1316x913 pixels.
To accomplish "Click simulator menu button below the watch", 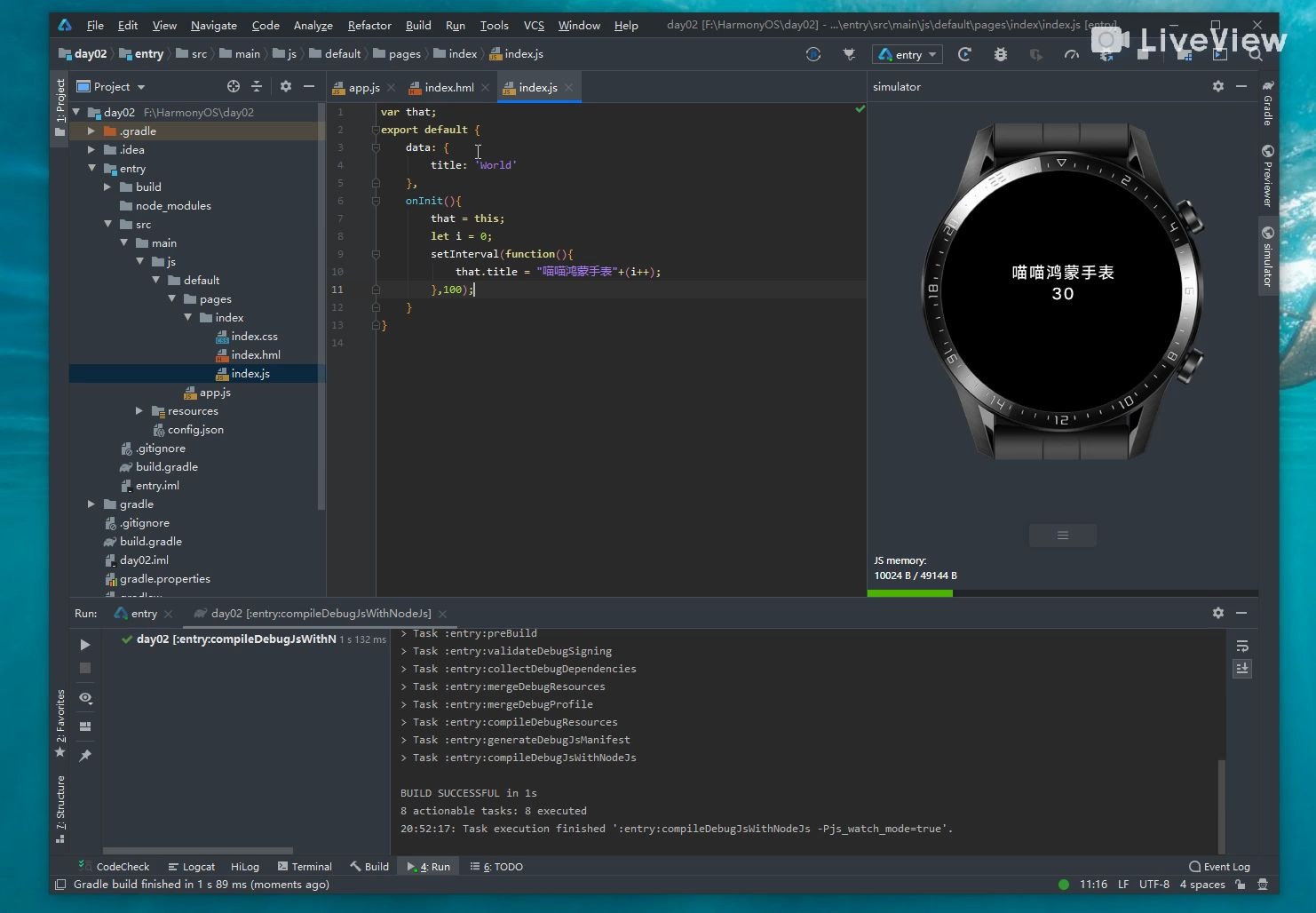I will [x=1063, y=536].
